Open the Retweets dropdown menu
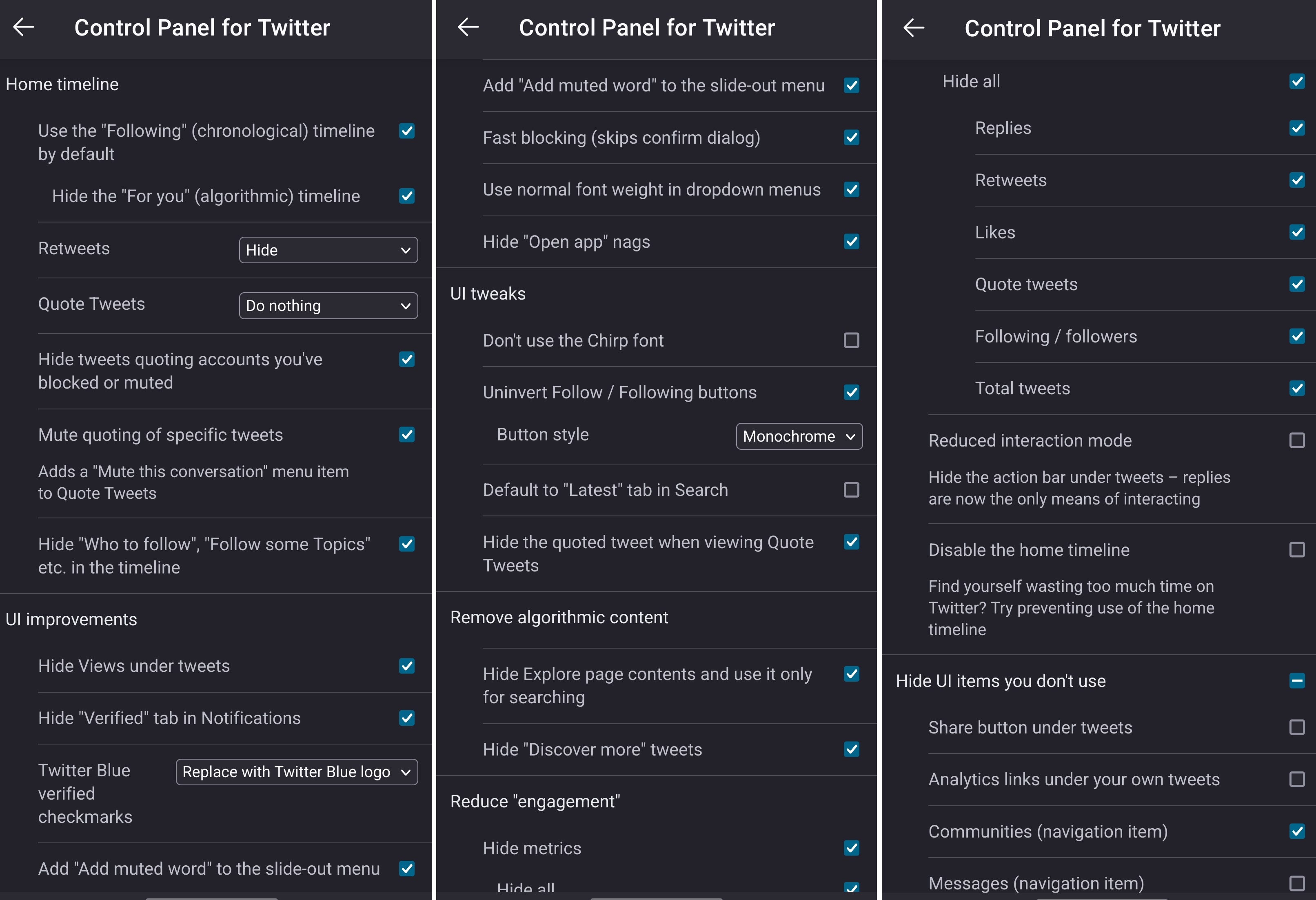The image size is (1316, 900). coord(326,250)
